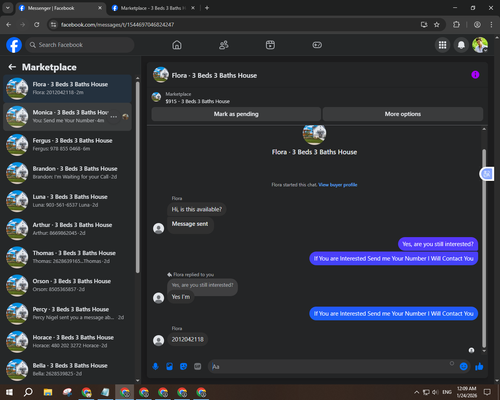
Task: Open Facebook home via the logo
Action: tap(14, 45)
